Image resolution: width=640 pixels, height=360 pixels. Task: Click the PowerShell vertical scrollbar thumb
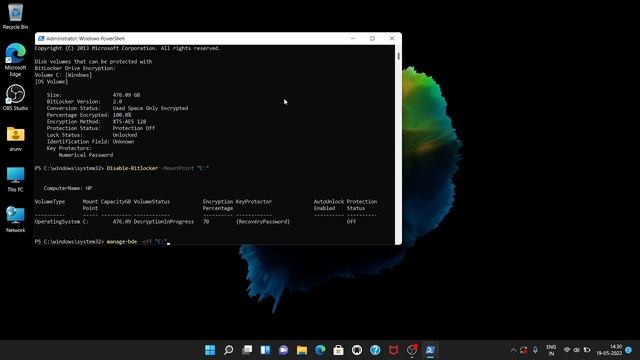click(x=398, y=56)
